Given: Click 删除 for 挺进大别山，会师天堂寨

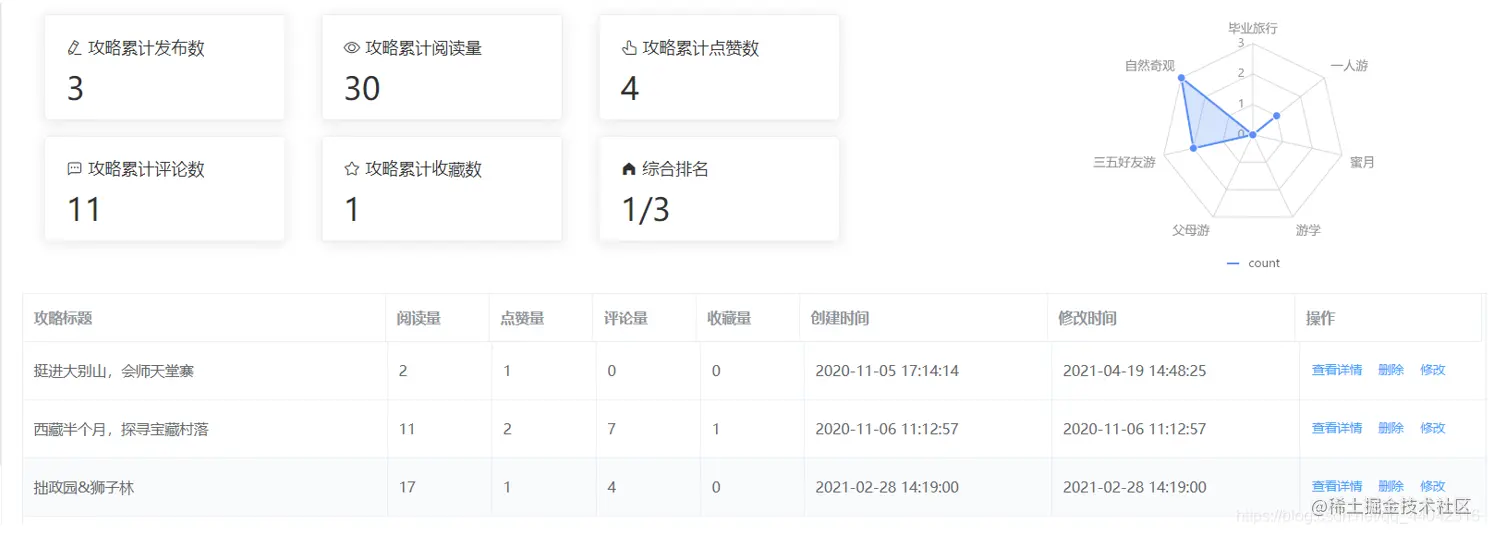Looking at the screenshot, I should (x=1390, y=370).
